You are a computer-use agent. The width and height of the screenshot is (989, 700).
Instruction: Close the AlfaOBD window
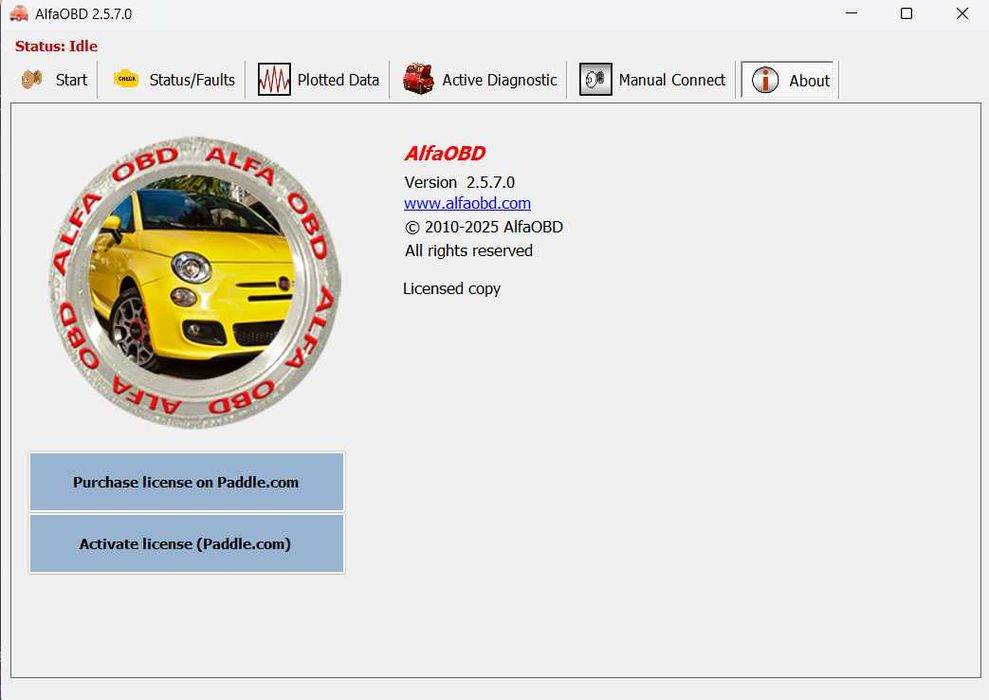tap(962, 13)
